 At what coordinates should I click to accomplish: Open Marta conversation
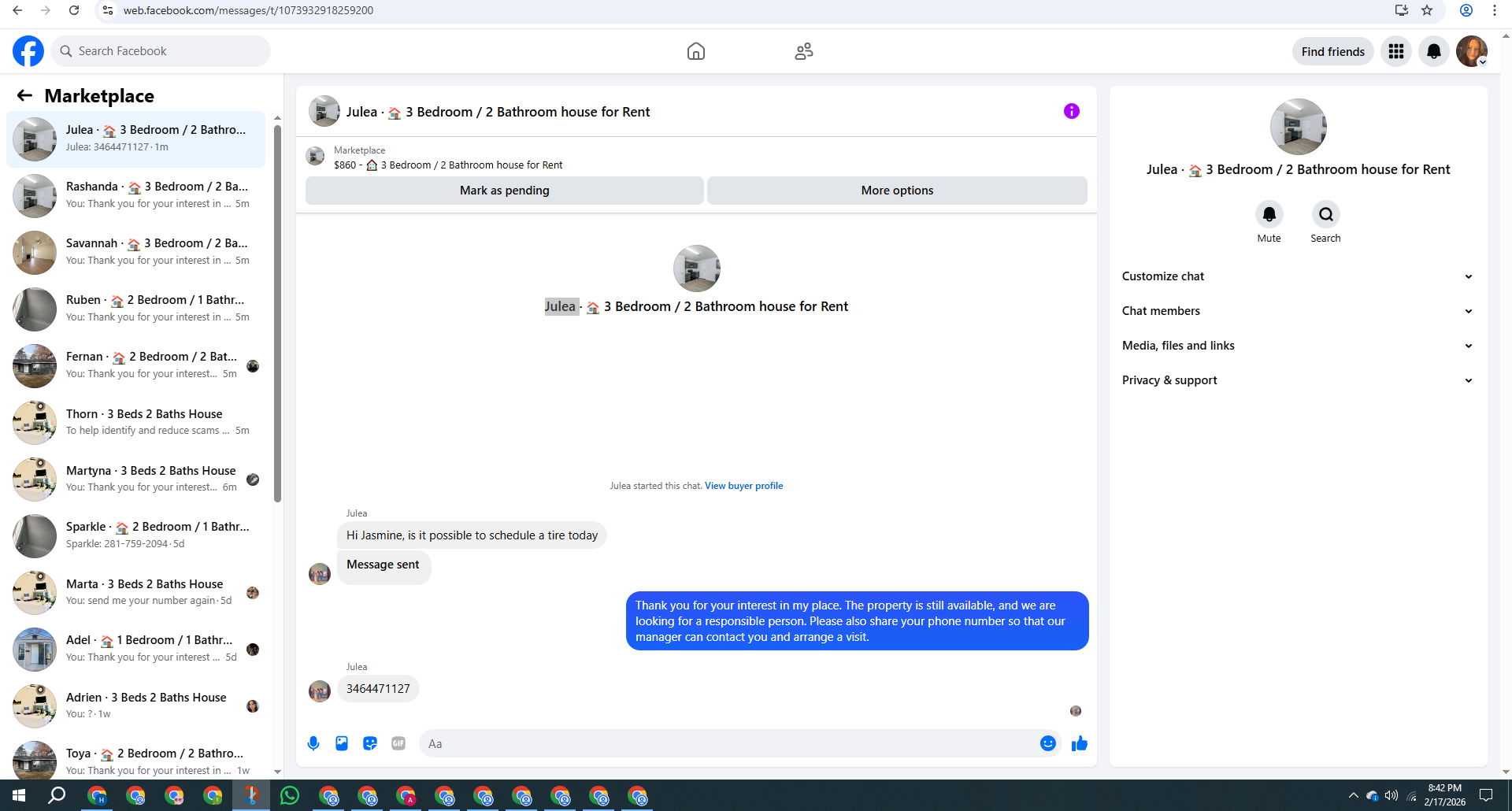point(136,592)
